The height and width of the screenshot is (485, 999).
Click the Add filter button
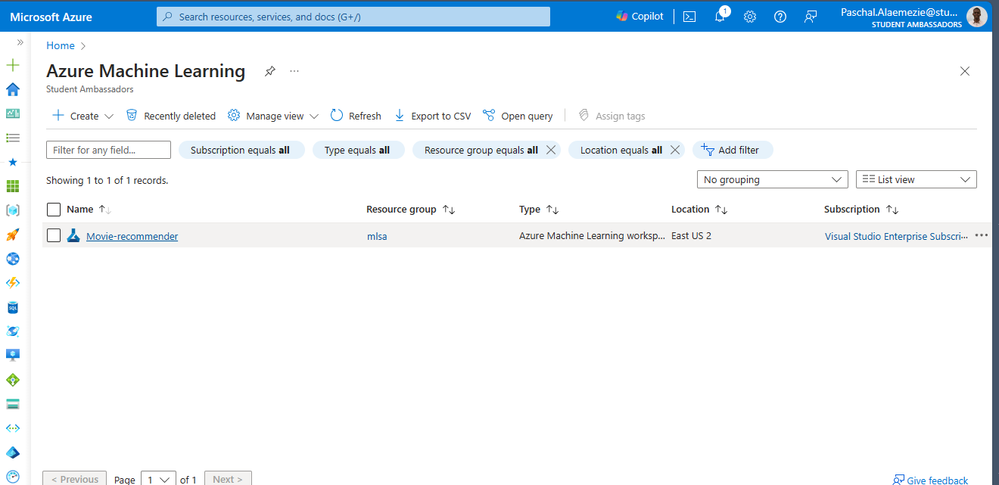[x=733, y=150]
